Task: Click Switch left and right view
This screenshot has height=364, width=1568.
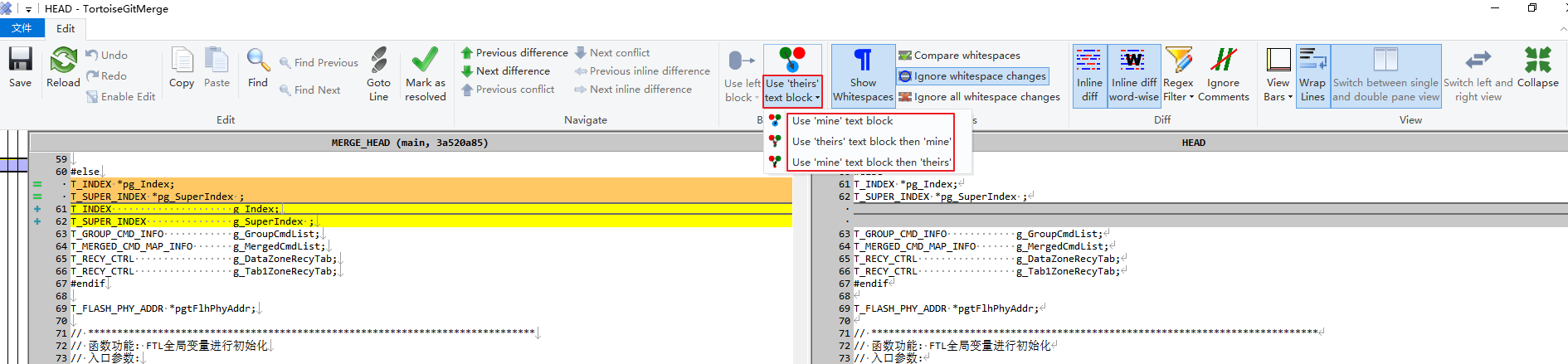Action: tap(1478, 75)
